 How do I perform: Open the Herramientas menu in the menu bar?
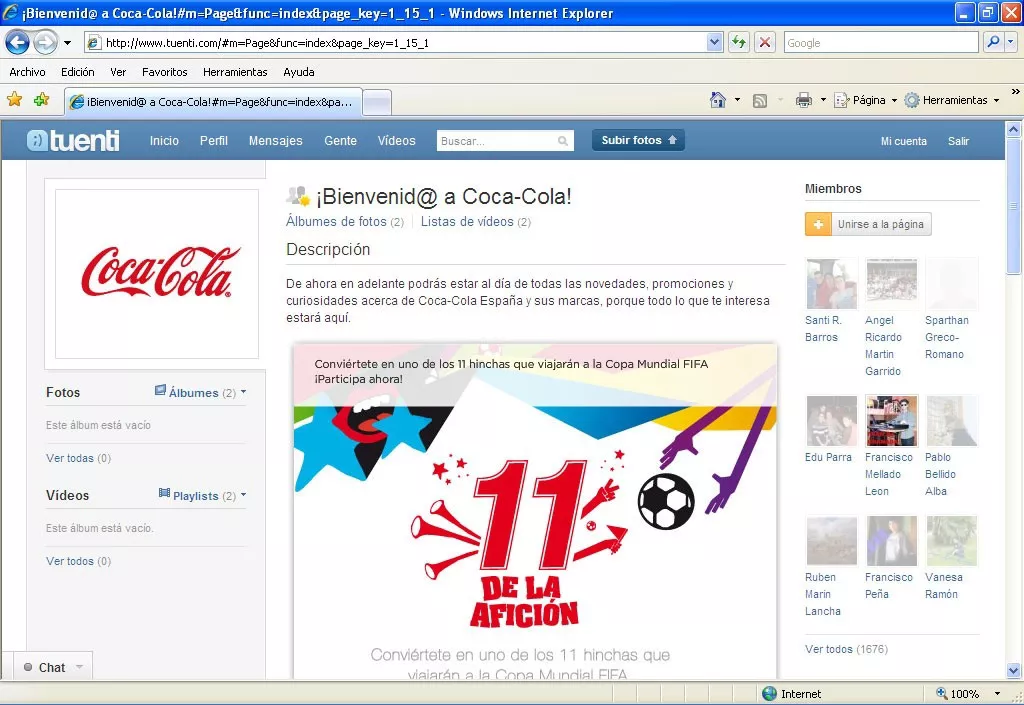(235, 72)
